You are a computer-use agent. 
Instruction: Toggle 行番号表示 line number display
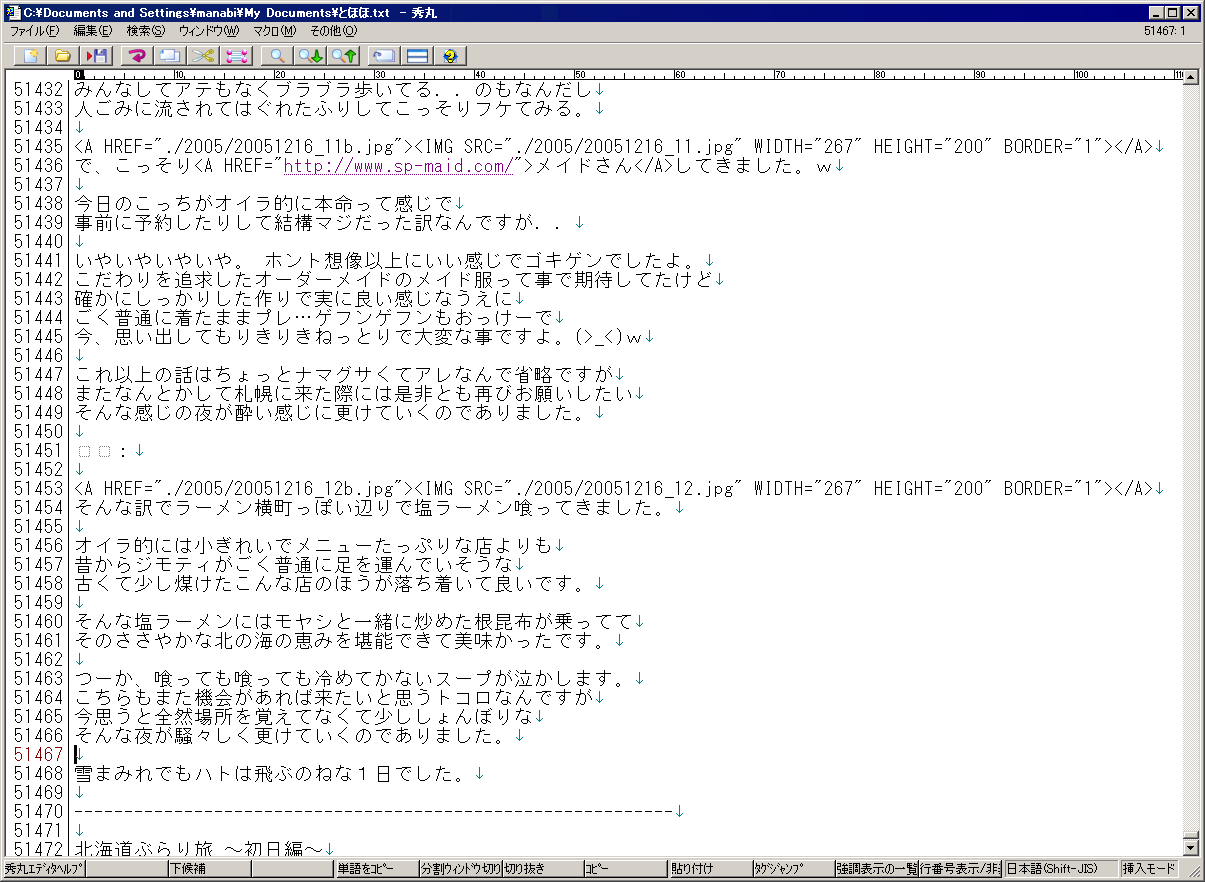pyautogui.click(x=960, y=869)
